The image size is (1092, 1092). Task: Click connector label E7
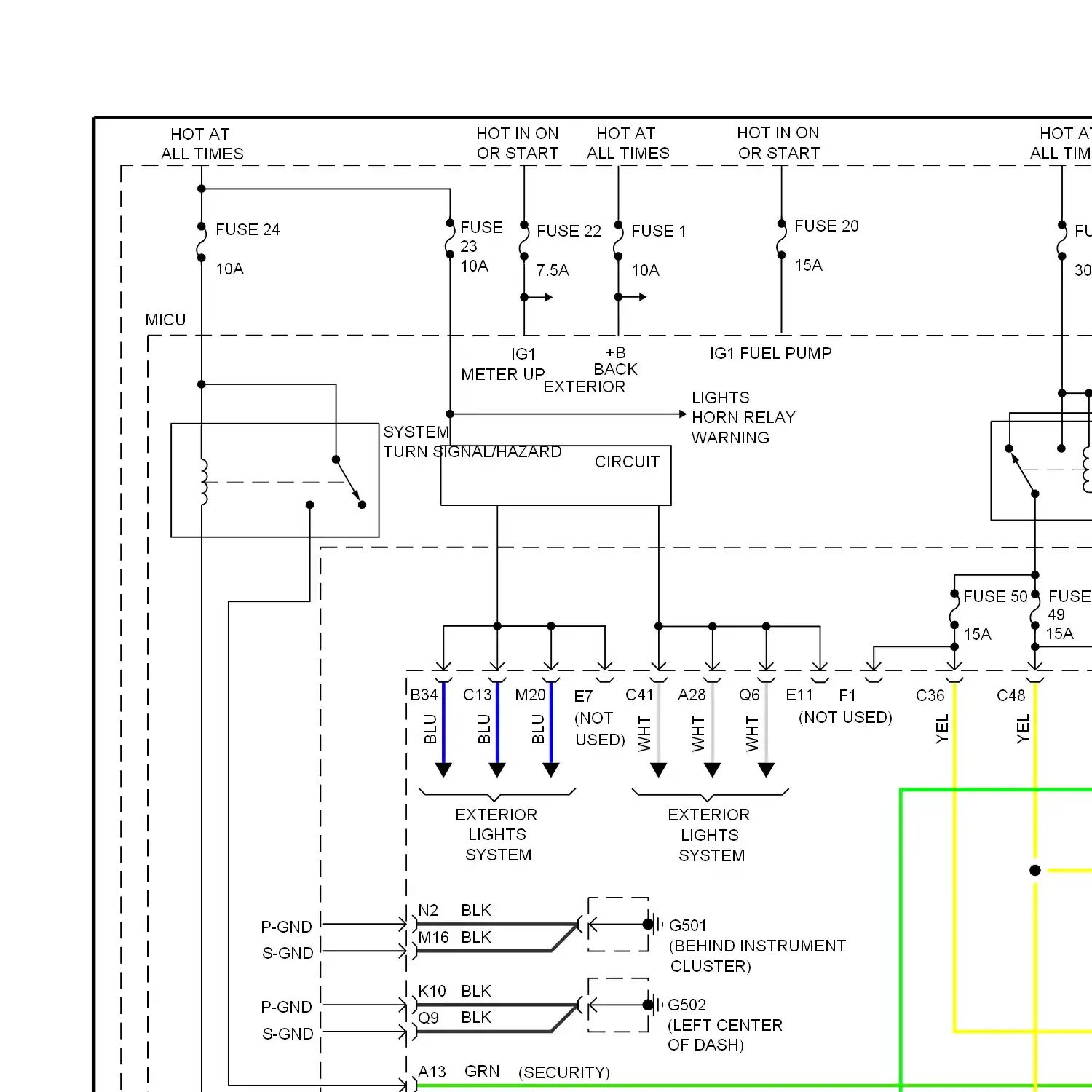[583, 696]
